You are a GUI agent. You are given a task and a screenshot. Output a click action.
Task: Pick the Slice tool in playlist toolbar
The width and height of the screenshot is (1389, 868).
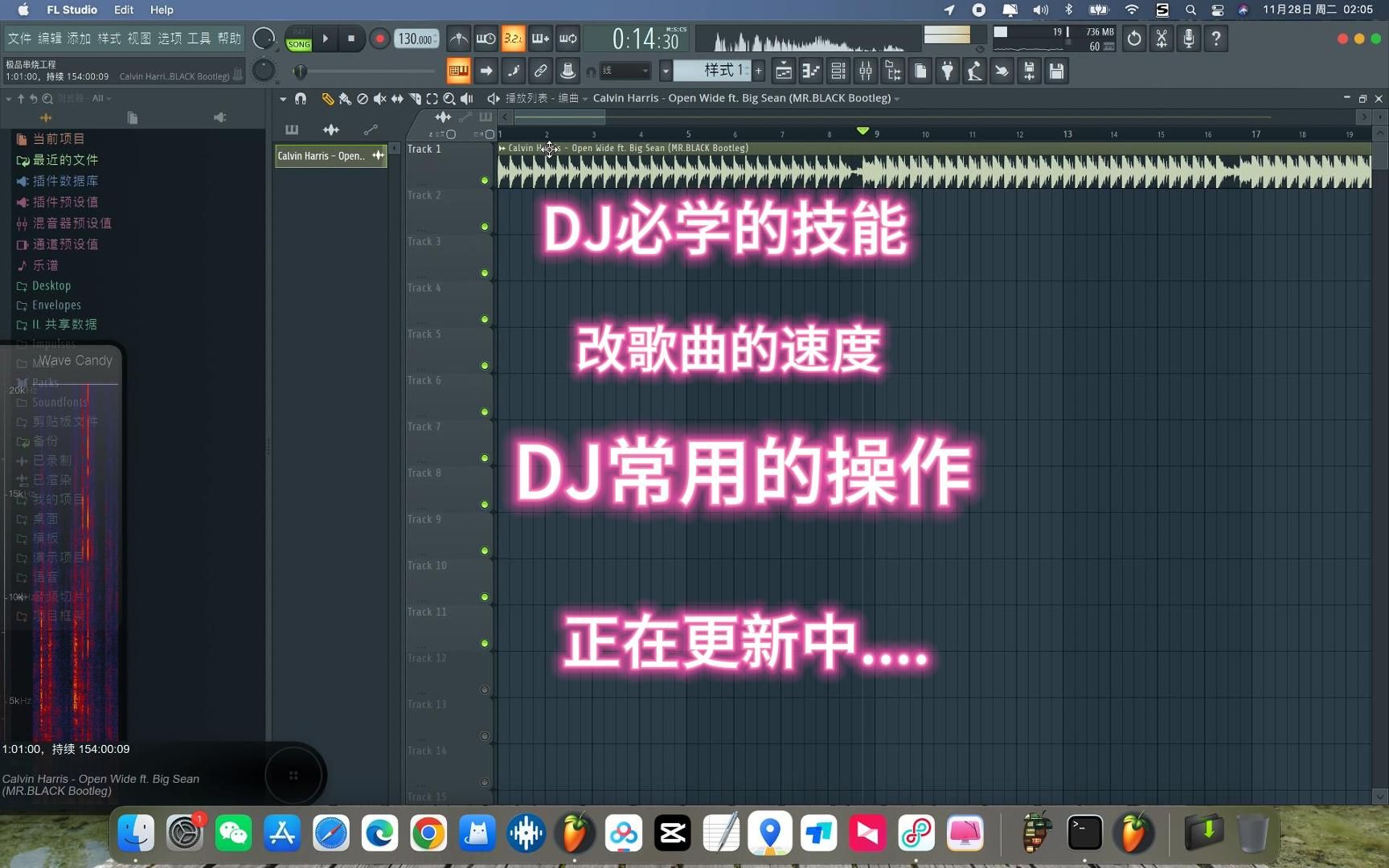415,98
